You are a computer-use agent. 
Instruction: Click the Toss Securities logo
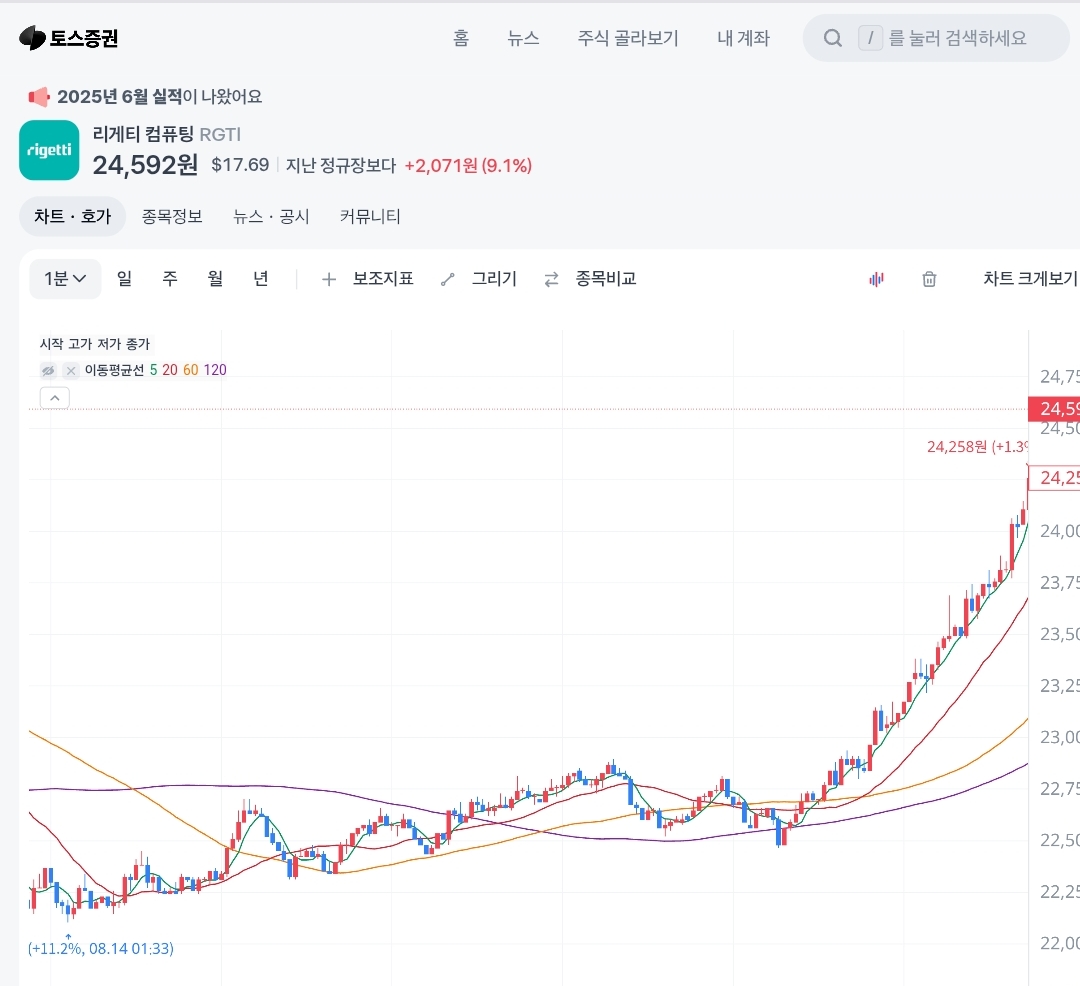(x=68, y=38)
